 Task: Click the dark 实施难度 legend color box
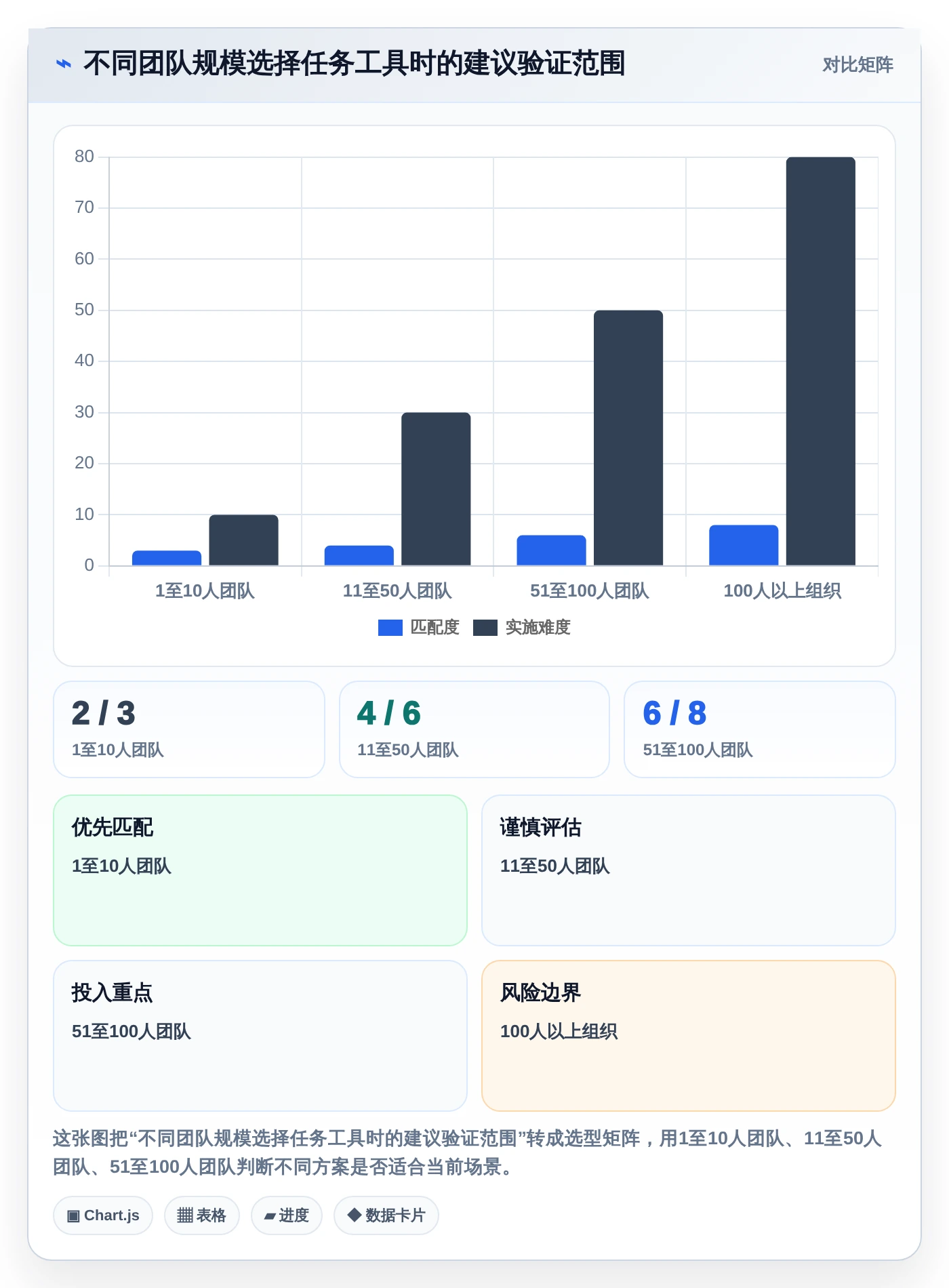(x=485, y=628)
